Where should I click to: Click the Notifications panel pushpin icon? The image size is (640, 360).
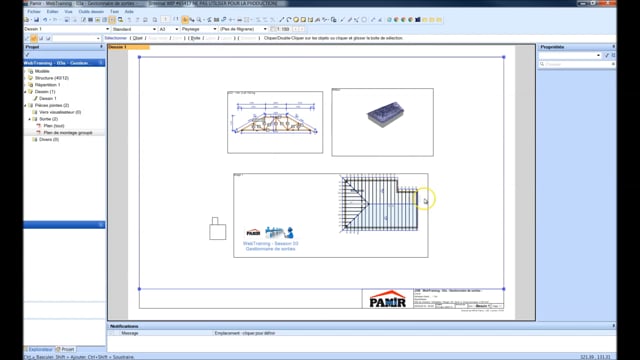[x=613, y=326]
